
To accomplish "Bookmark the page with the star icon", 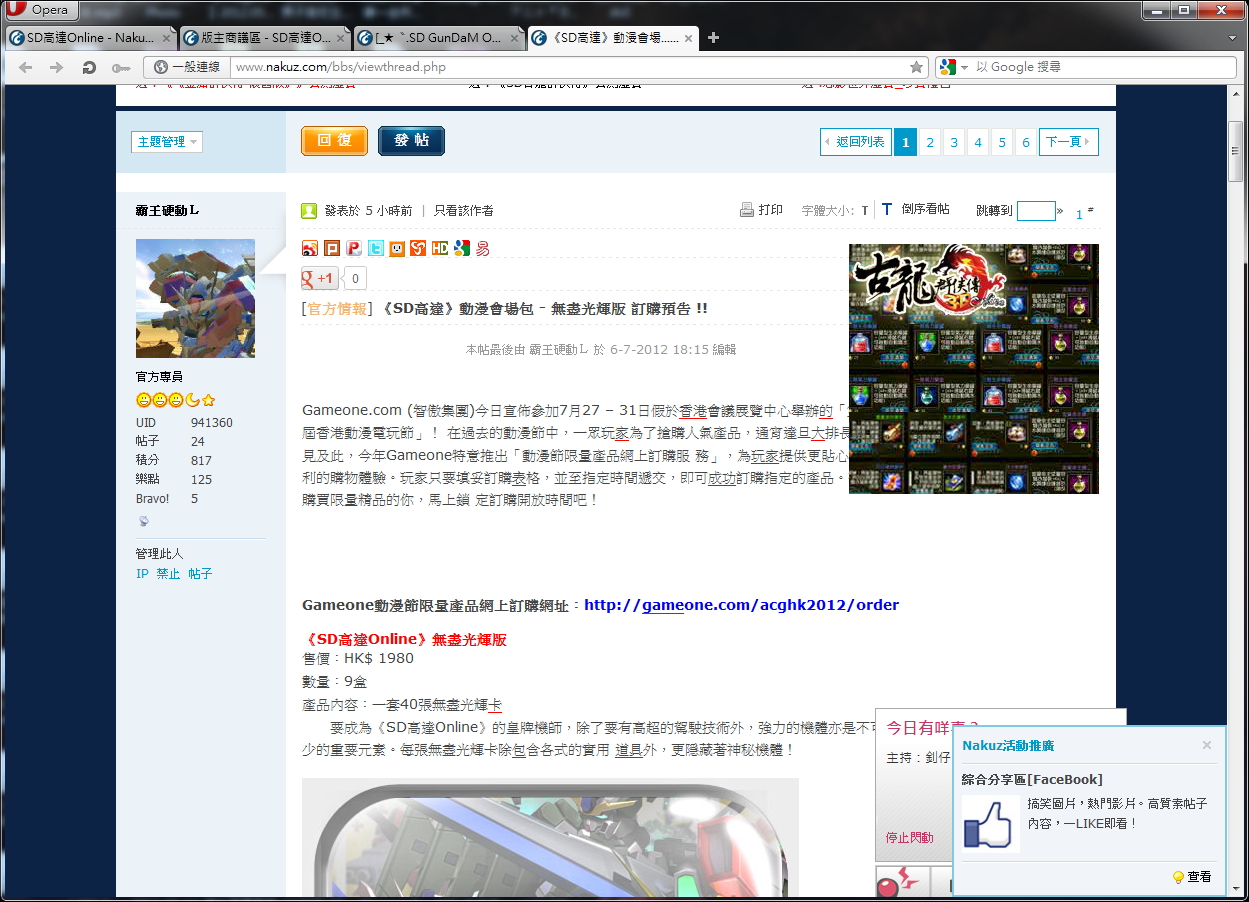I will point(916,67).
